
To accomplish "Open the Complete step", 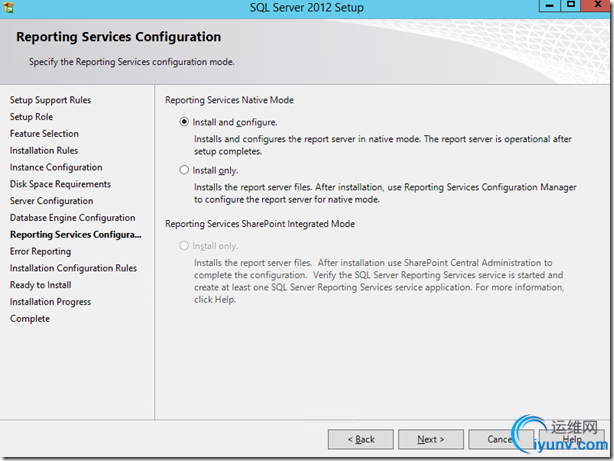I will (30, 319).
